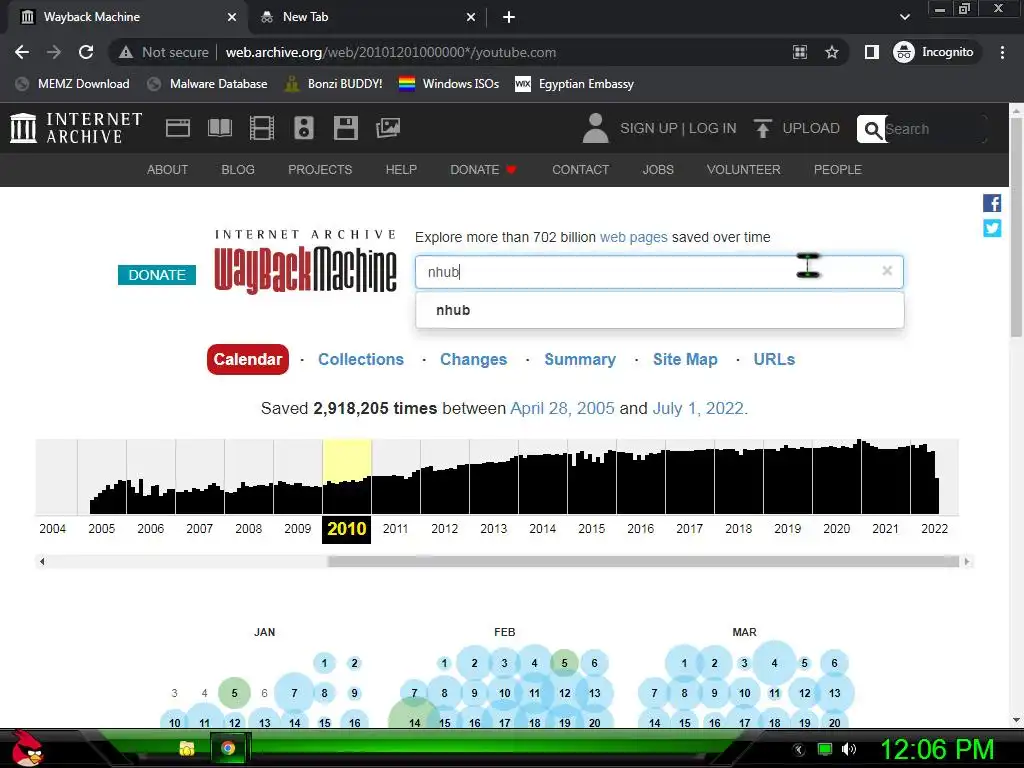The width and height of the screenshot is (1024, 768).
Task: Share page via Twitter icon
Action: click(x=992, y=229)
